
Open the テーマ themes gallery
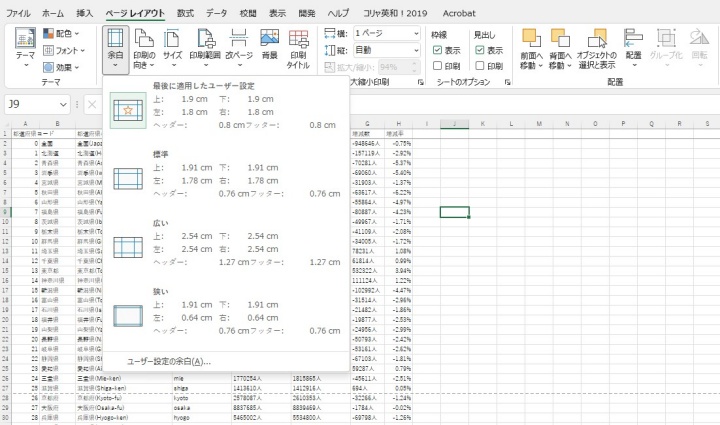(25, 48)
